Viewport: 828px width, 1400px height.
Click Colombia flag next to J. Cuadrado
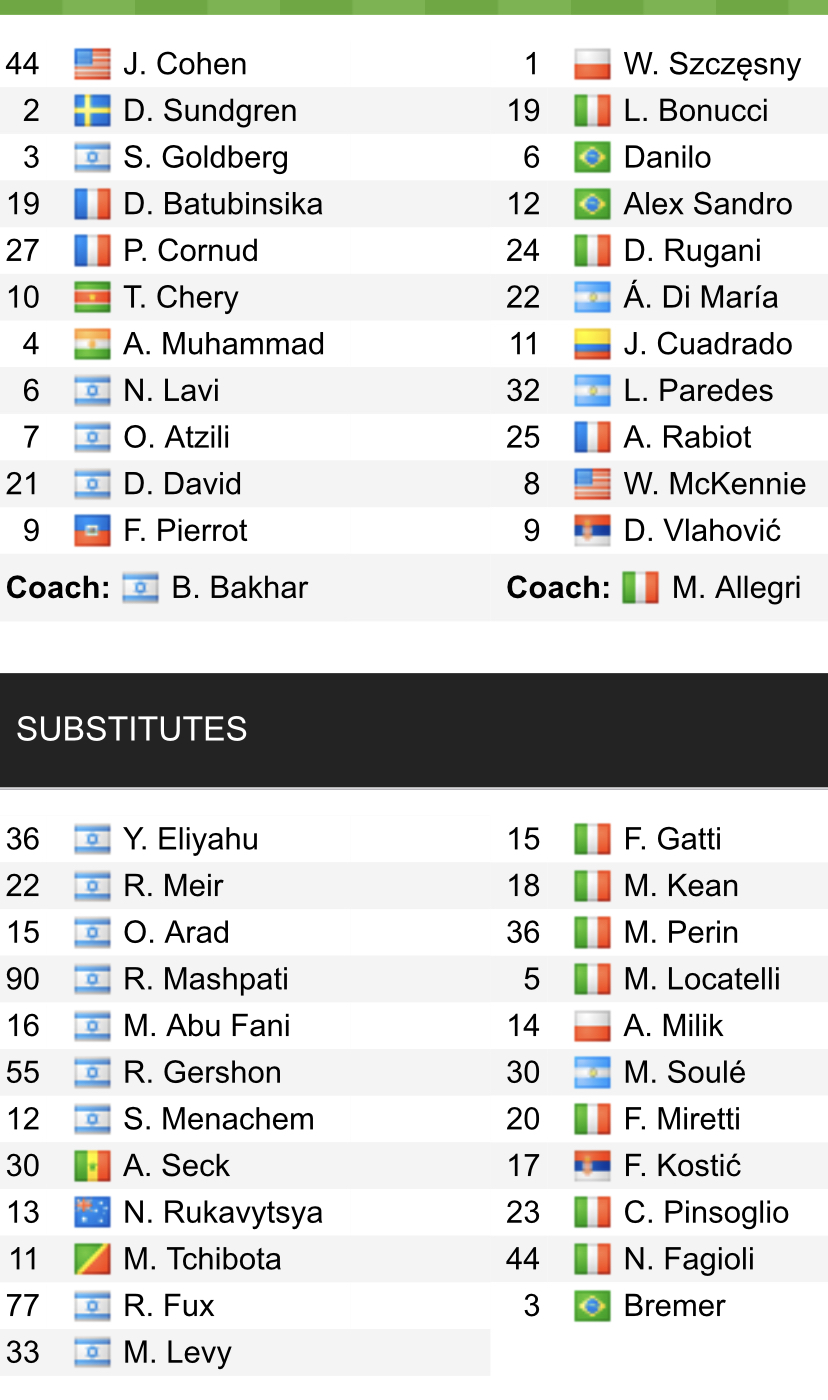[592, 344]
